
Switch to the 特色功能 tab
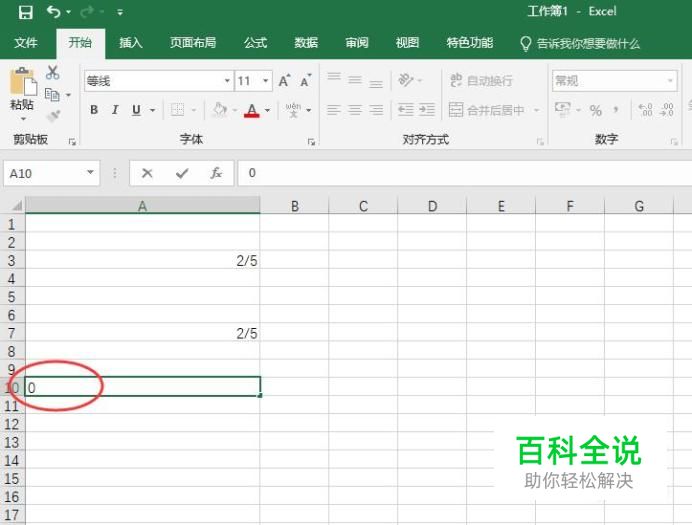(x=469, y=43)
